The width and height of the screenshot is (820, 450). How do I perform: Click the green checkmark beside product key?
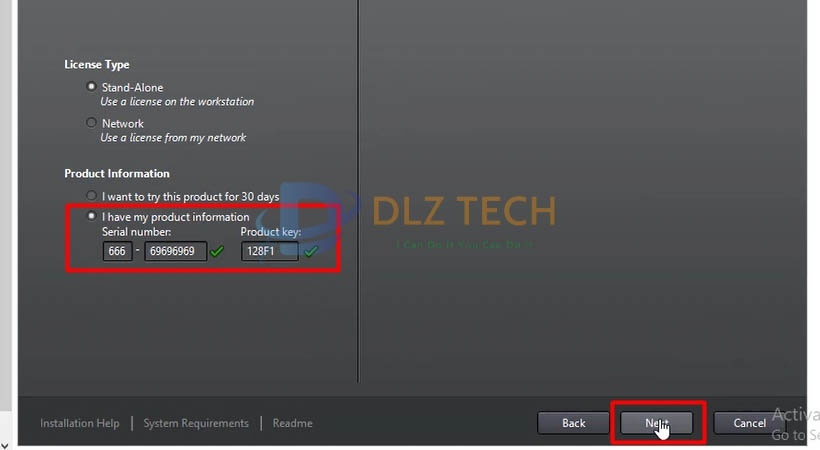[x=311, y=252]
